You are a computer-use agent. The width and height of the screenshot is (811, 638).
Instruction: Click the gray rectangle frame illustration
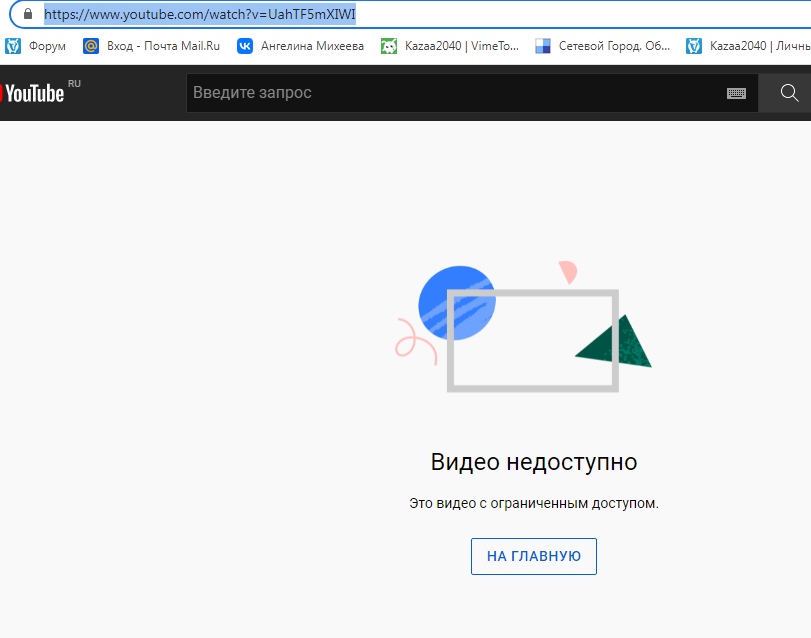point(532,385)
